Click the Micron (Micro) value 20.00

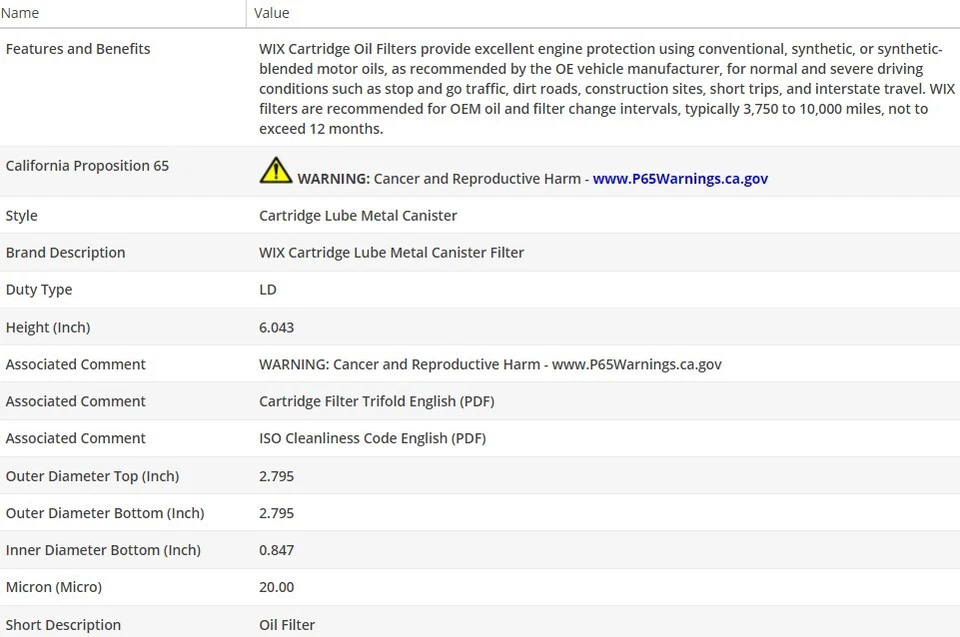click(x=276, y=587)
